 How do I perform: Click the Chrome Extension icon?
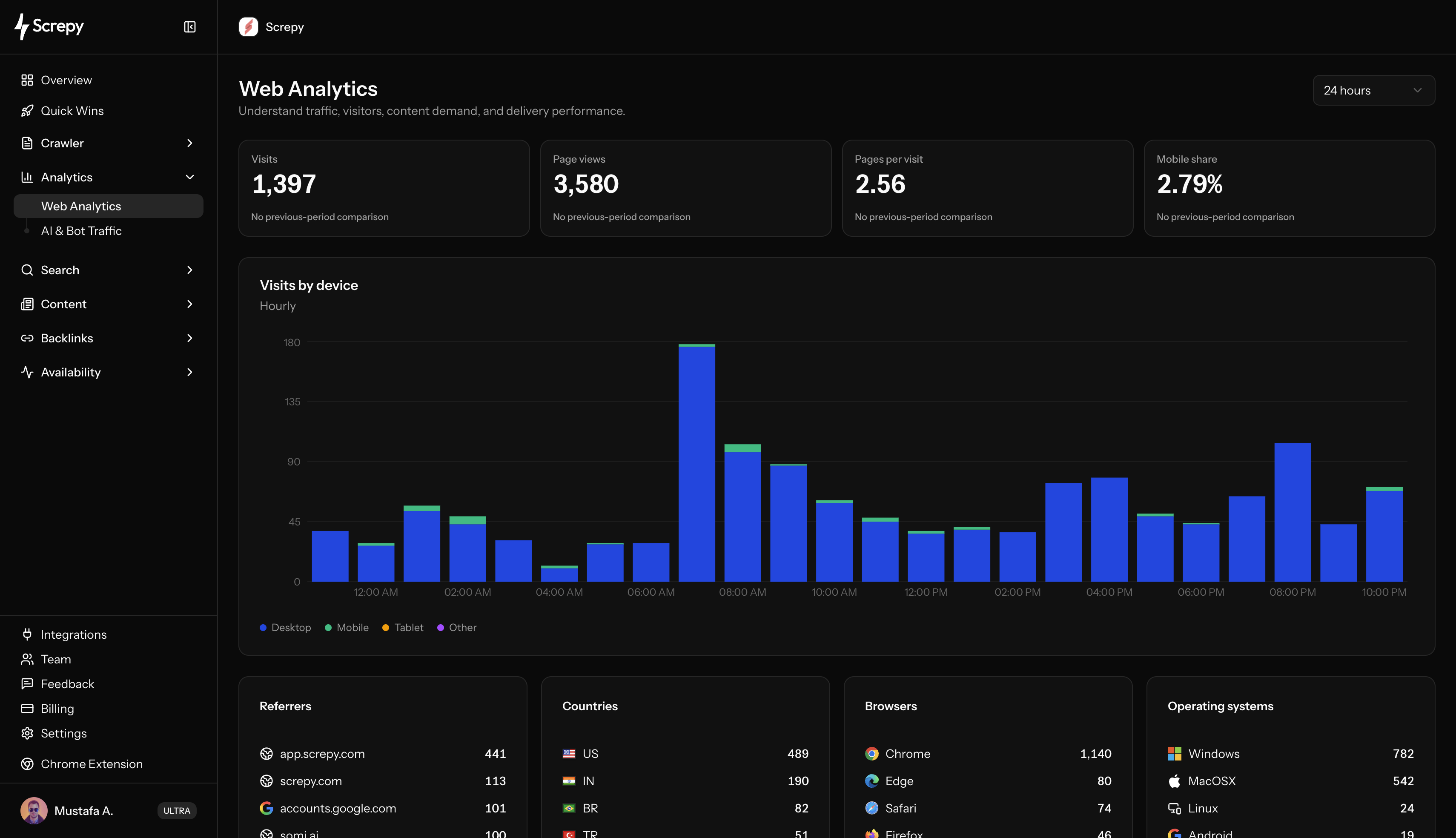[x=27, y=764]
